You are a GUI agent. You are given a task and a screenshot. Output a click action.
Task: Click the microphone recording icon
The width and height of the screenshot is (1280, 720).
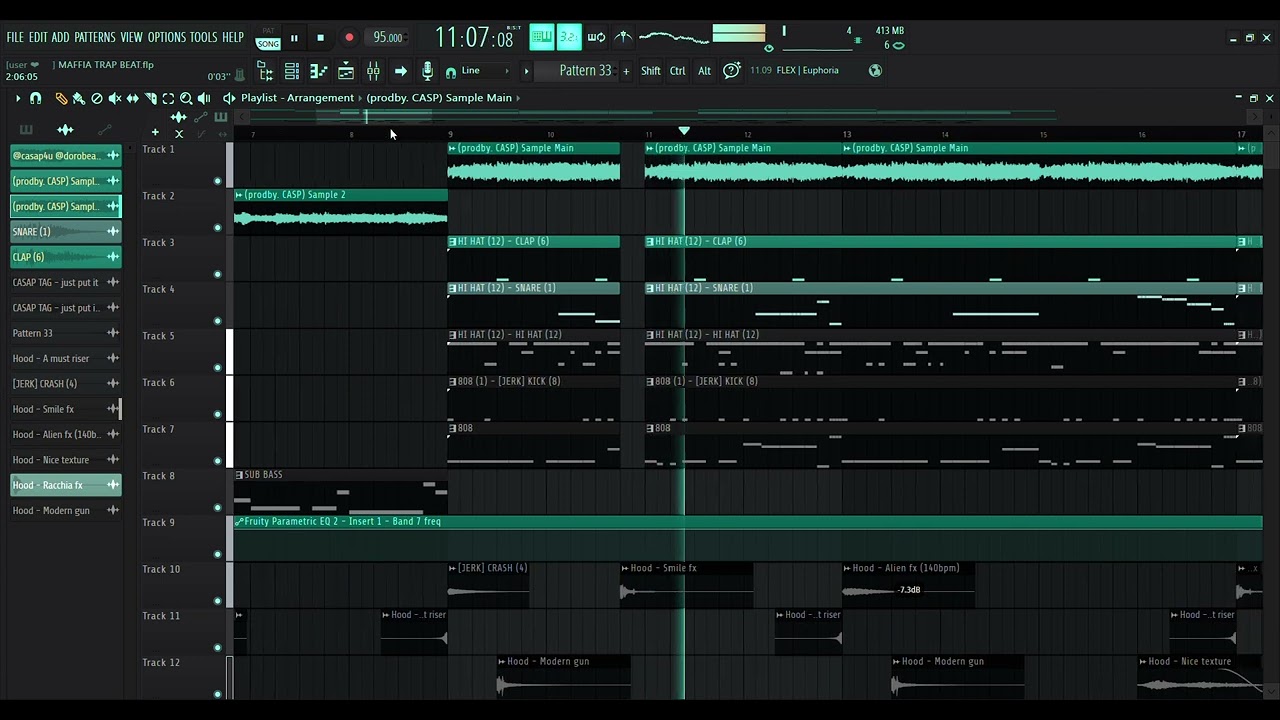pyautogui.click(x=427, y=71)
